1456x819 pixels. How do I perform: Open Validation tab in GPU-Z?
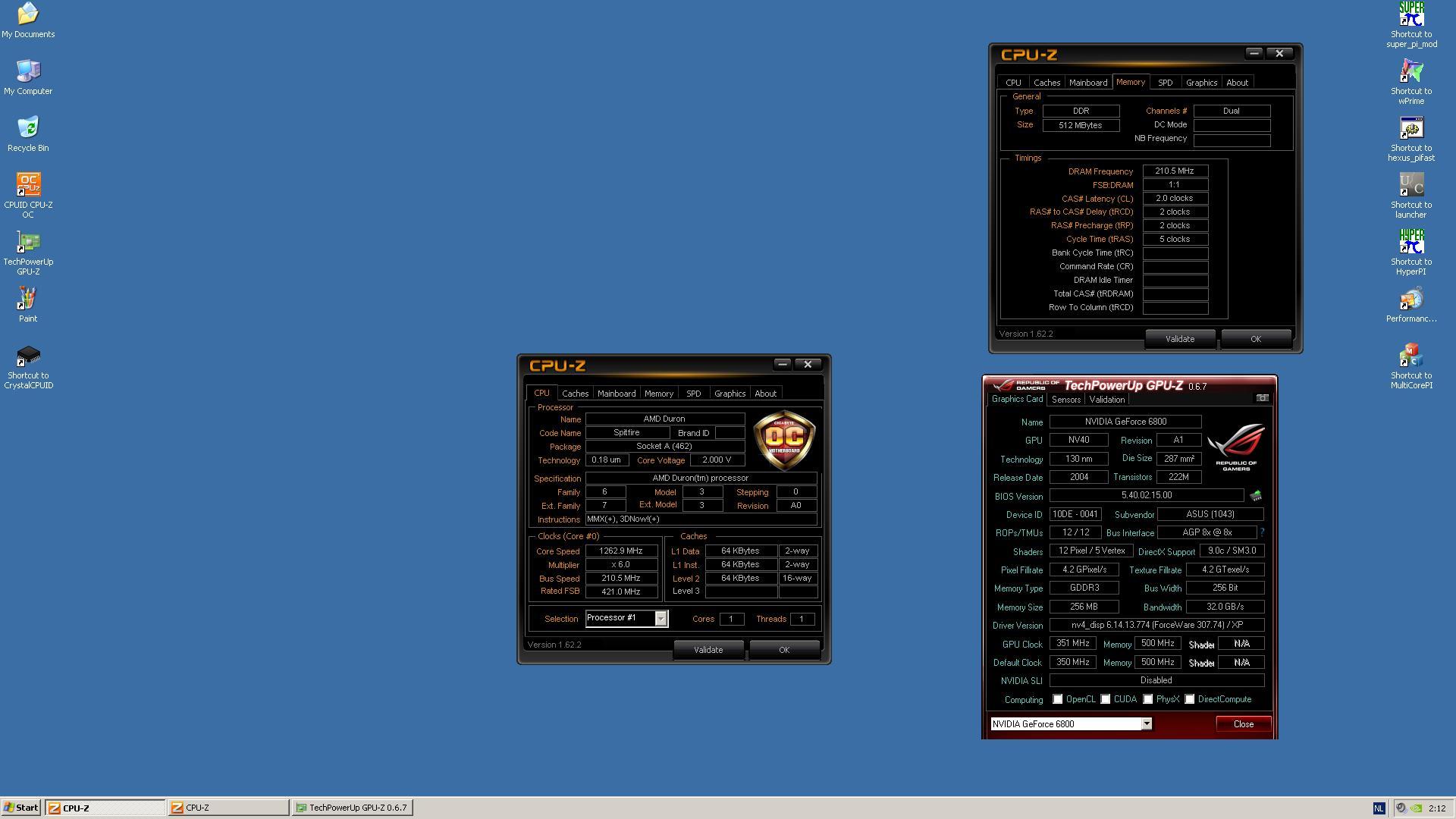(1106, 400)
